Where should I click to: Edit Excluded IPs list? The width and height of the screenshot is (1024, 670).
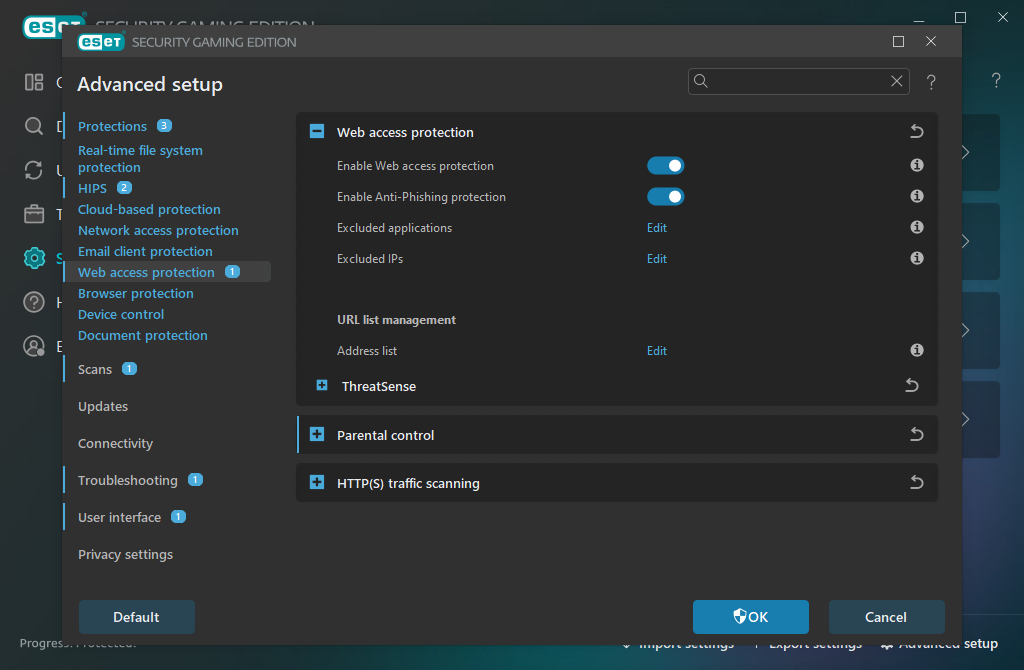tap(656, 259)
